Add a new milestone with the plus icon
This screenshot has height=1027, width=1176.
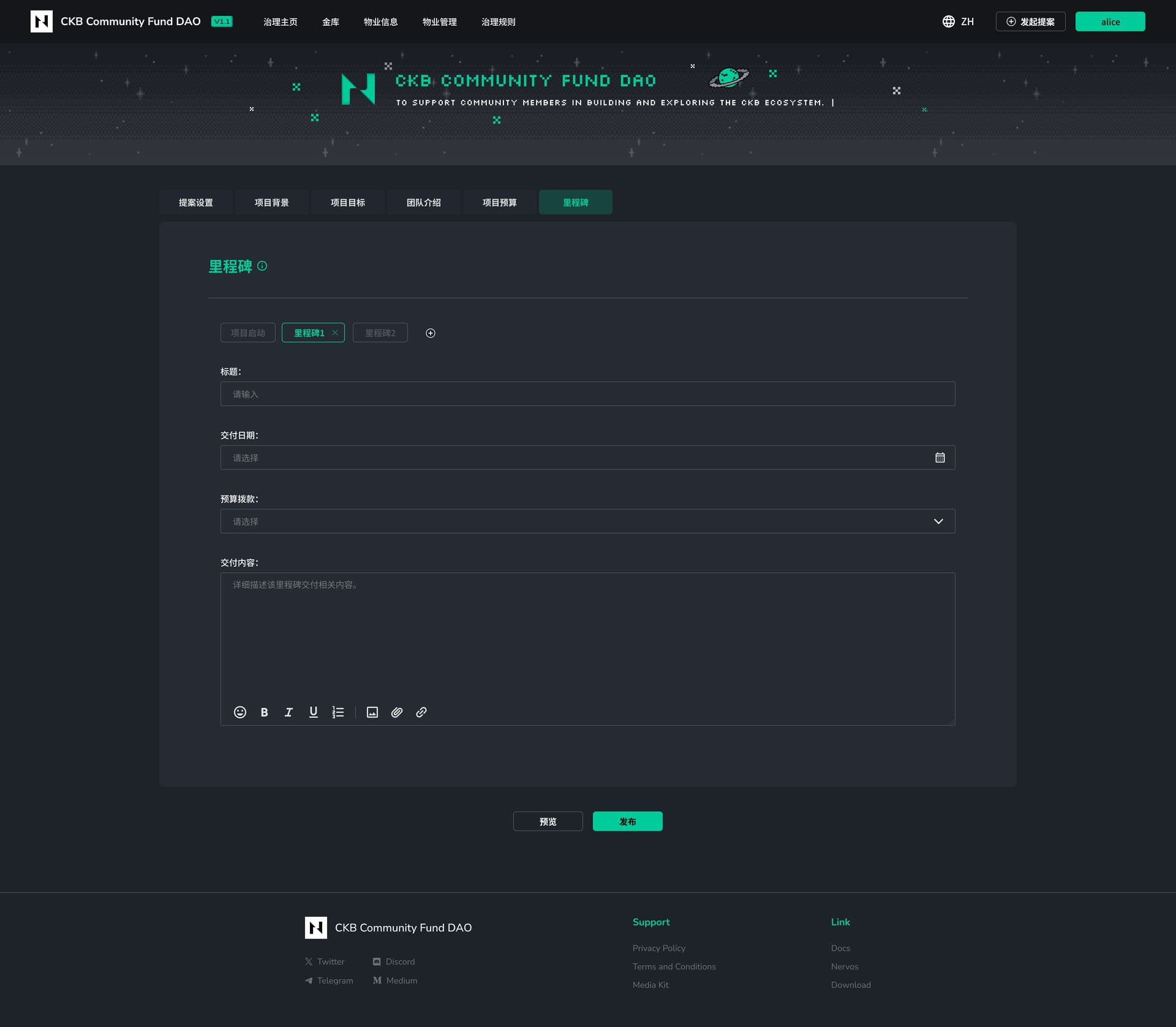tap(431, 333)
